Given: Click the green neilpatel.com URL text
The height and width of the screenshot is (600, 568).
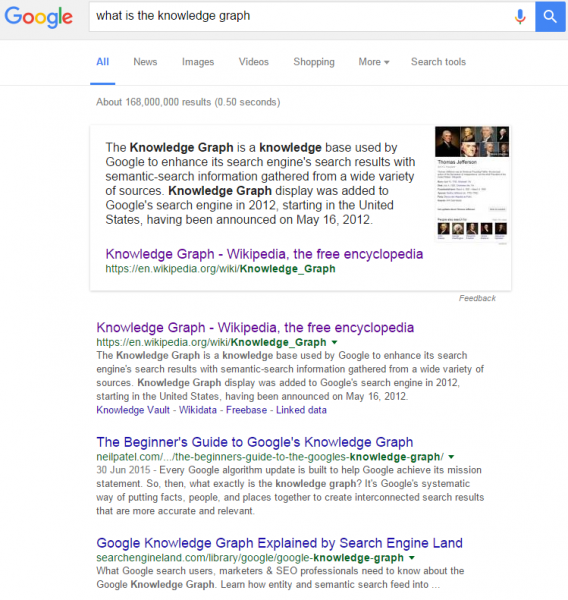Looking at the screenshot, I should pyautogui.click(x=270, y=457).
